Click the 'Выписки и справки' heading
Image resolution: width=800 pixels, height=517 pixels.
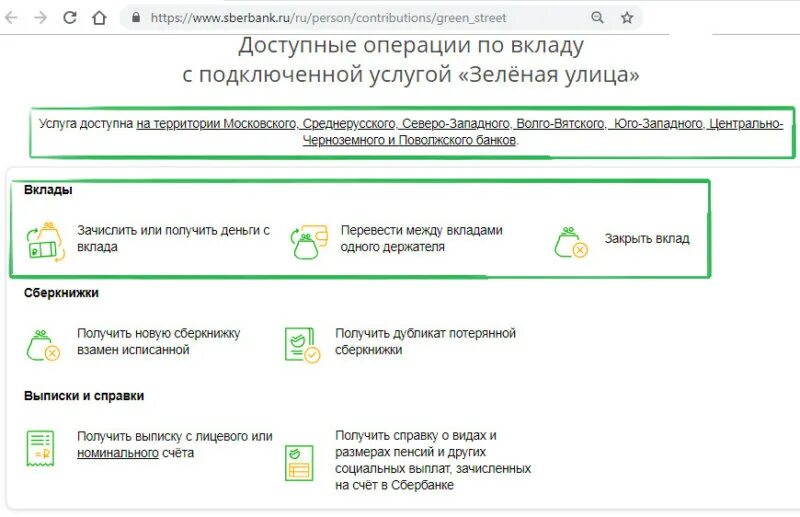tap(84, 396)
